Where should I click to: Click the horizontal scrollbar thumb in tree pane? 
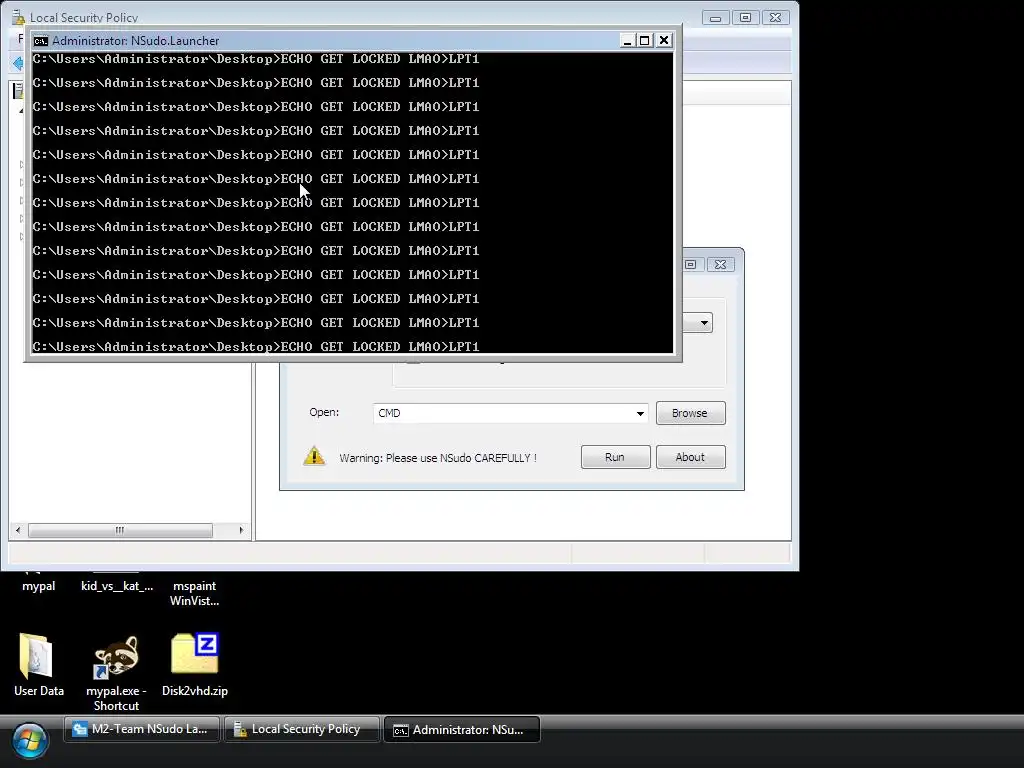120,530
